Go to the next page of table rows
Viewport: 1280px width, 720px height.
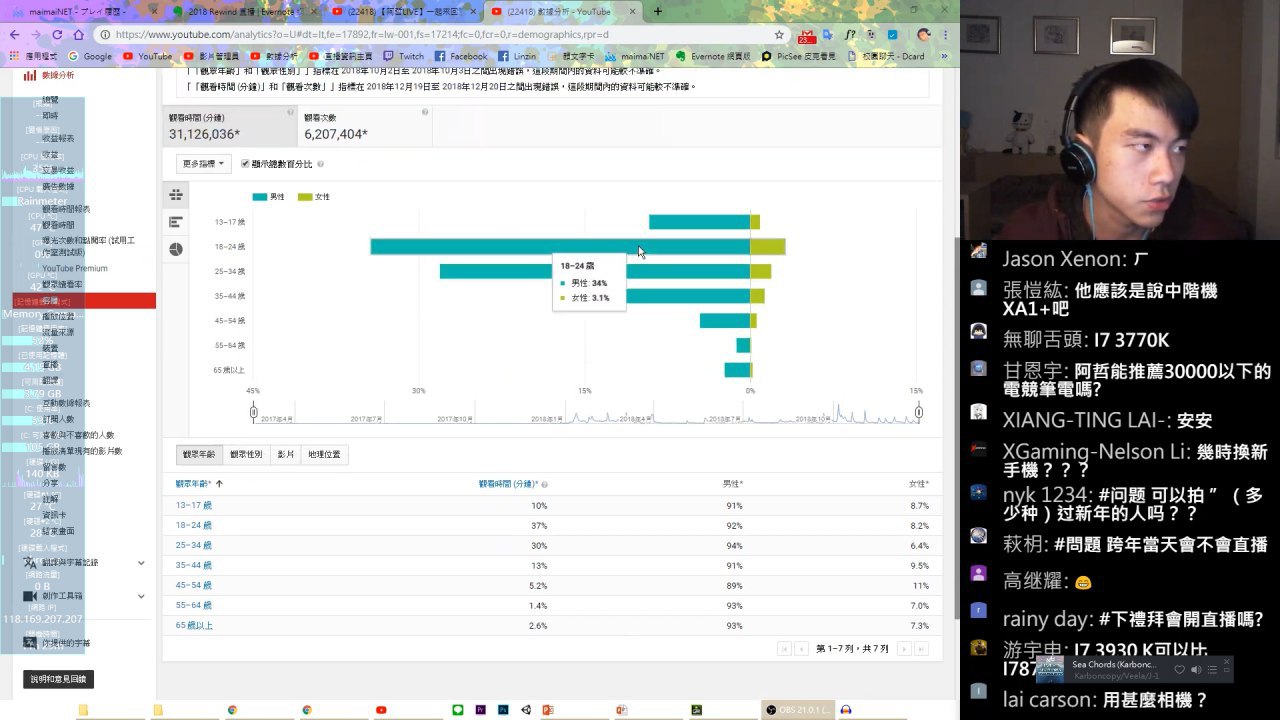(x=904, y=649)
